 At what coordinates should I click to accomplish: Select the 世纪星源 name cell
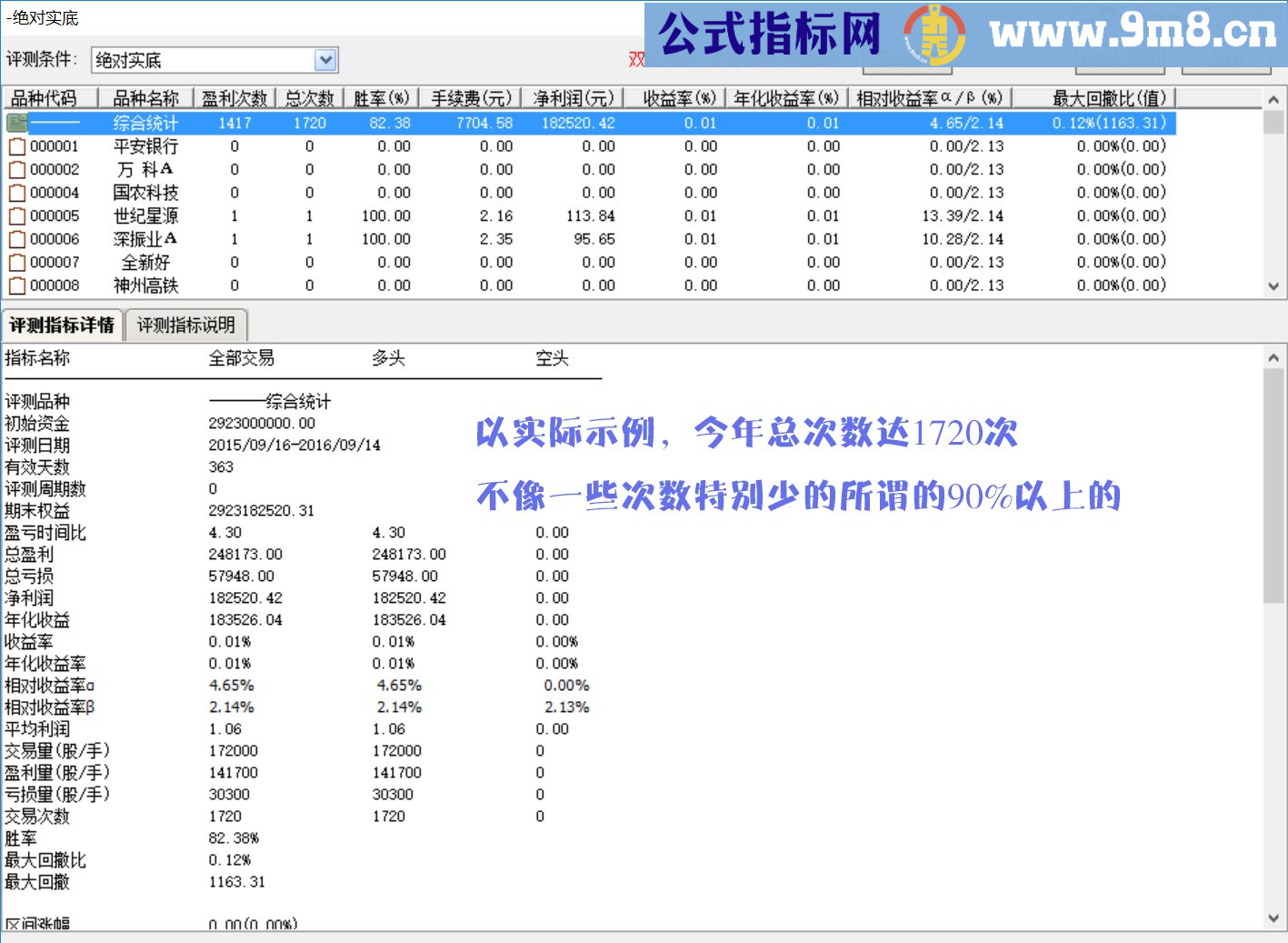145,216
